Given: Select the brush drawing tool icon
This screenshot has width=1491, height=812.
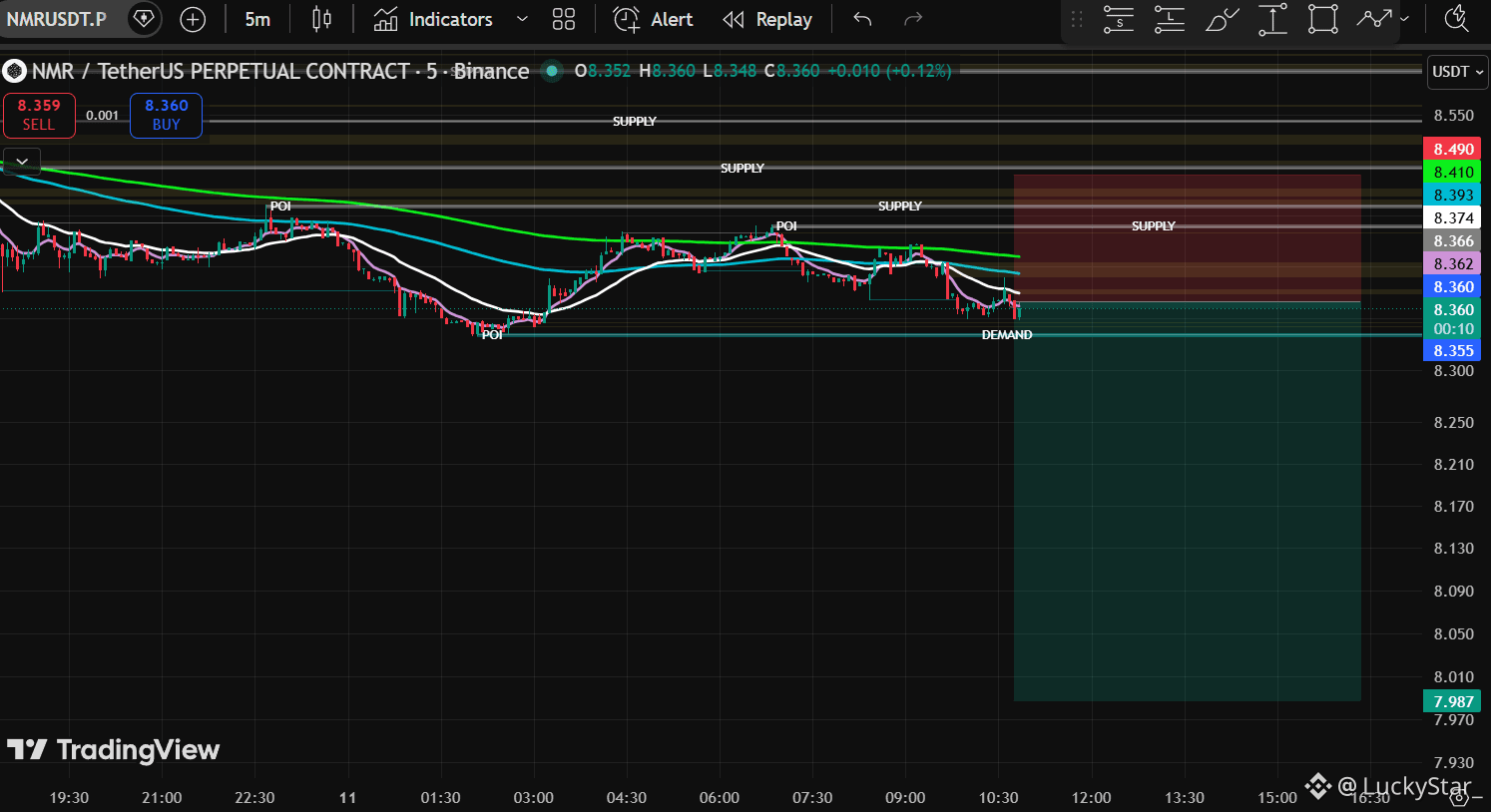Looking at the screenshot, I should pyautogui.click(x=1222, y=19).
